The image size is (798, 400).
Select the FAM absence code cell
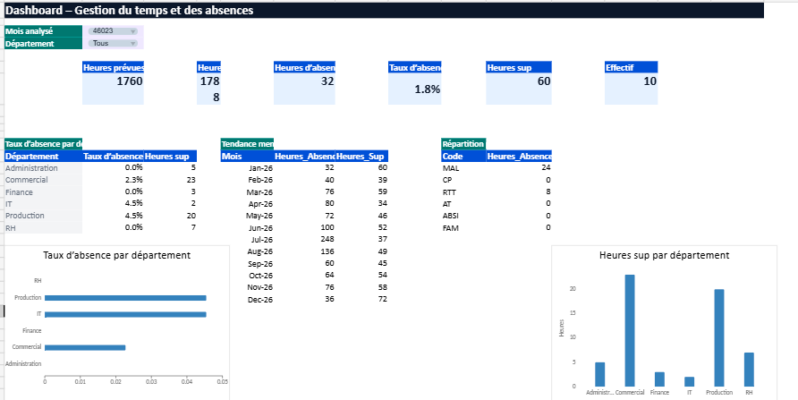pos(464,227)
